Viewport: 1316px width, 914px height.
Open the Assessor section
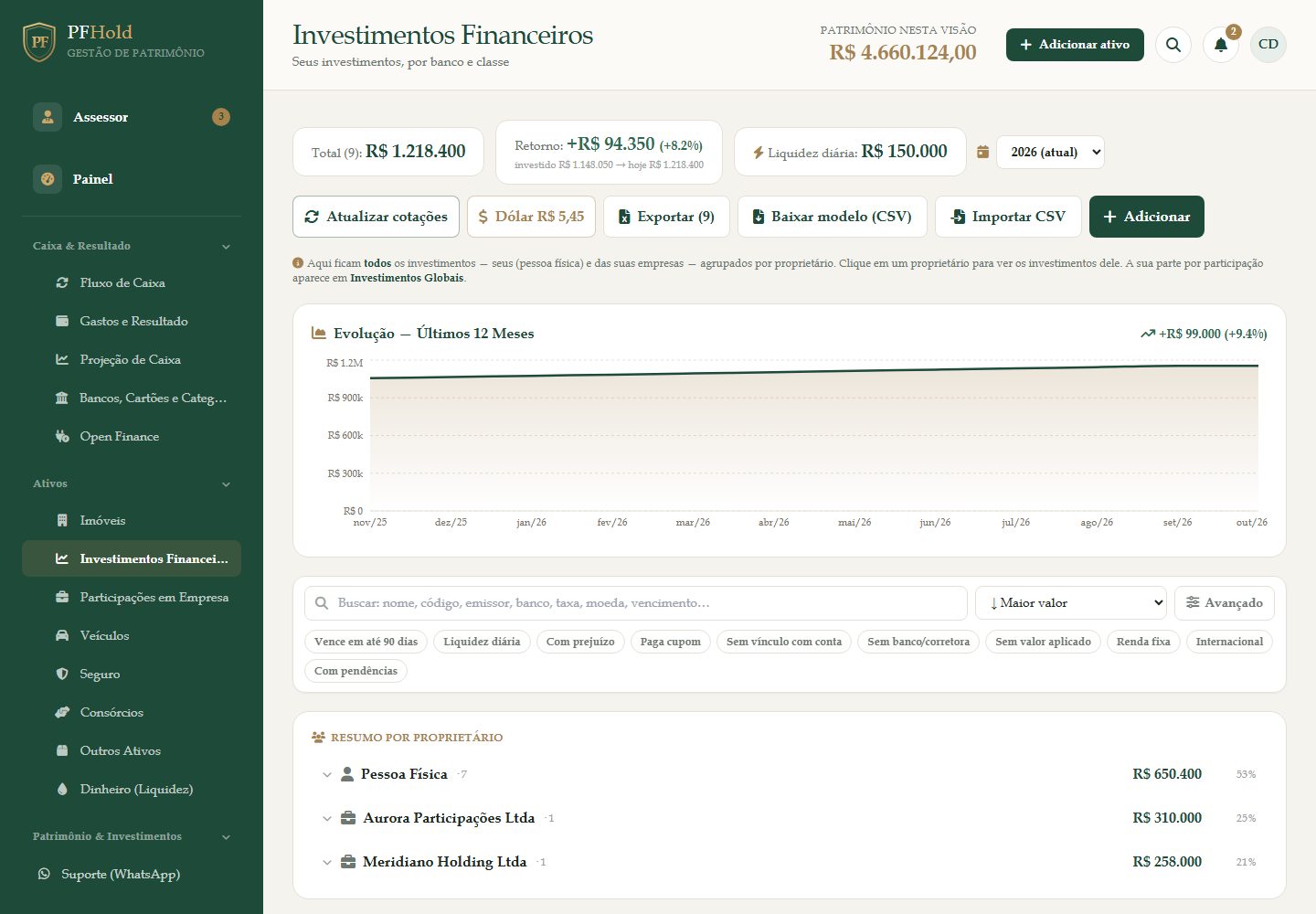132,117
